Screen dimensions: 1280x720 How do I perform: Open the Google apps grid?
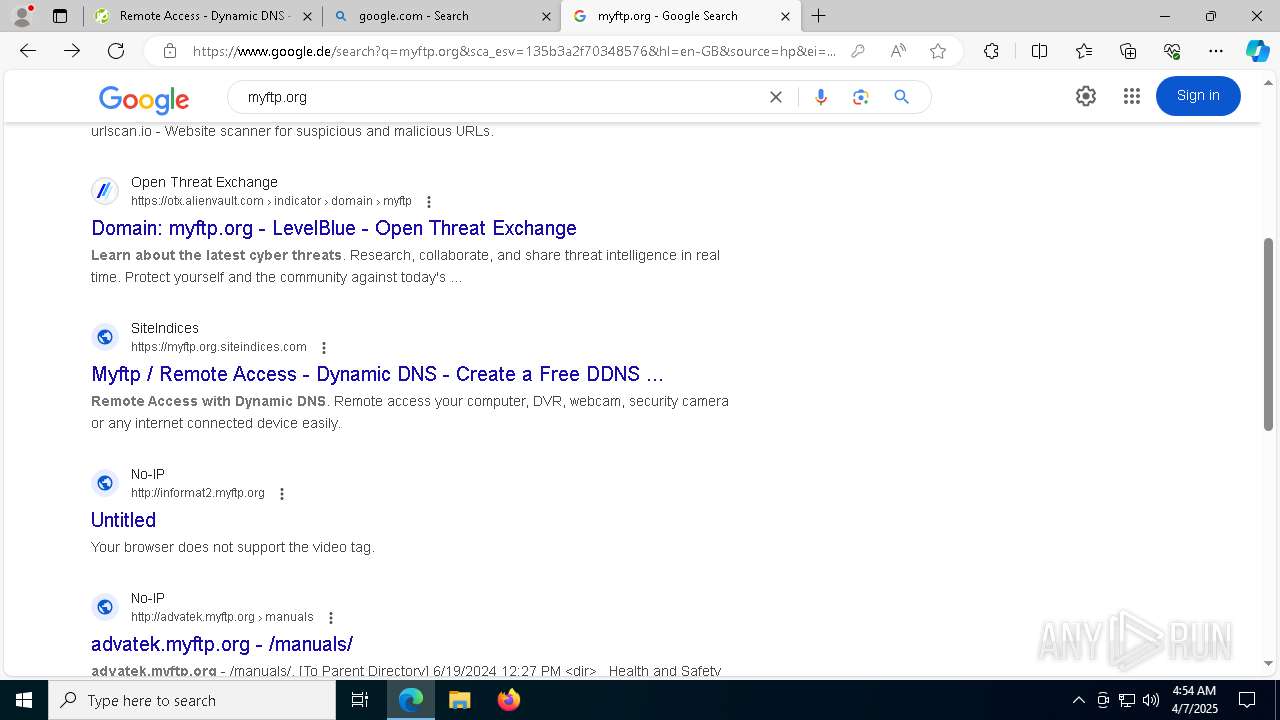(x=1132, y=96)
